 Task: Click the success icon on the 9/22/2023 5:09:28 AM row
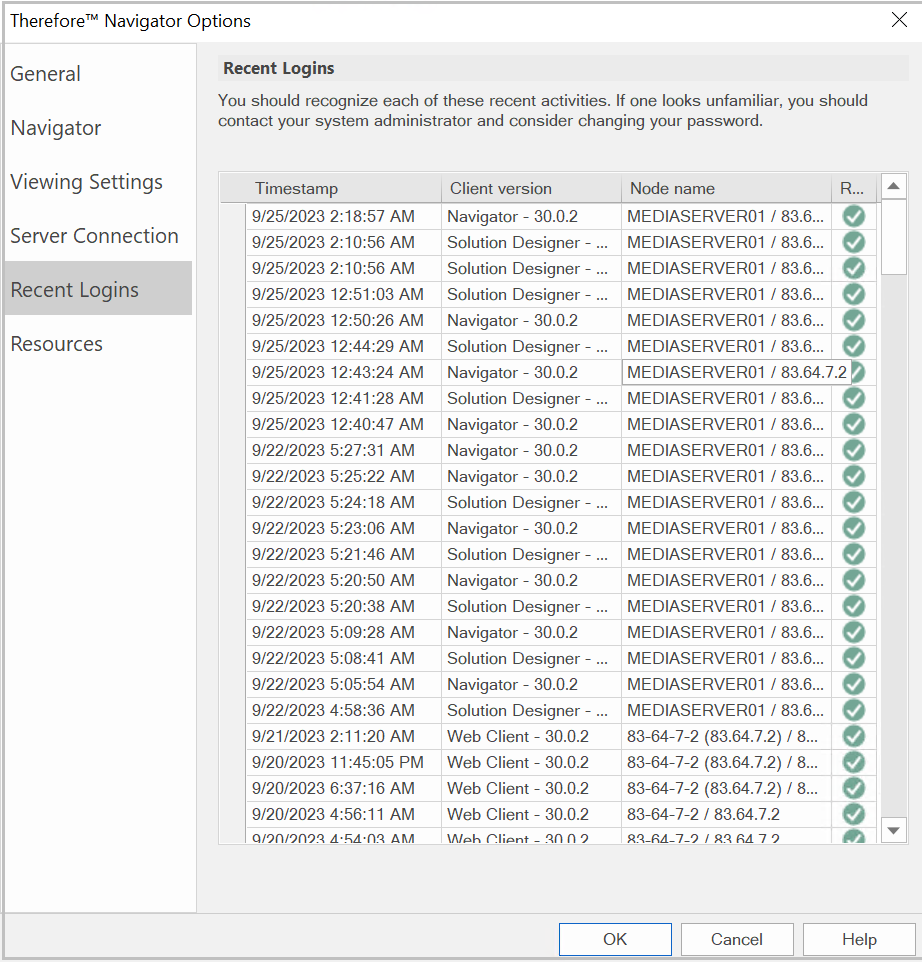[x=854, y=632]
